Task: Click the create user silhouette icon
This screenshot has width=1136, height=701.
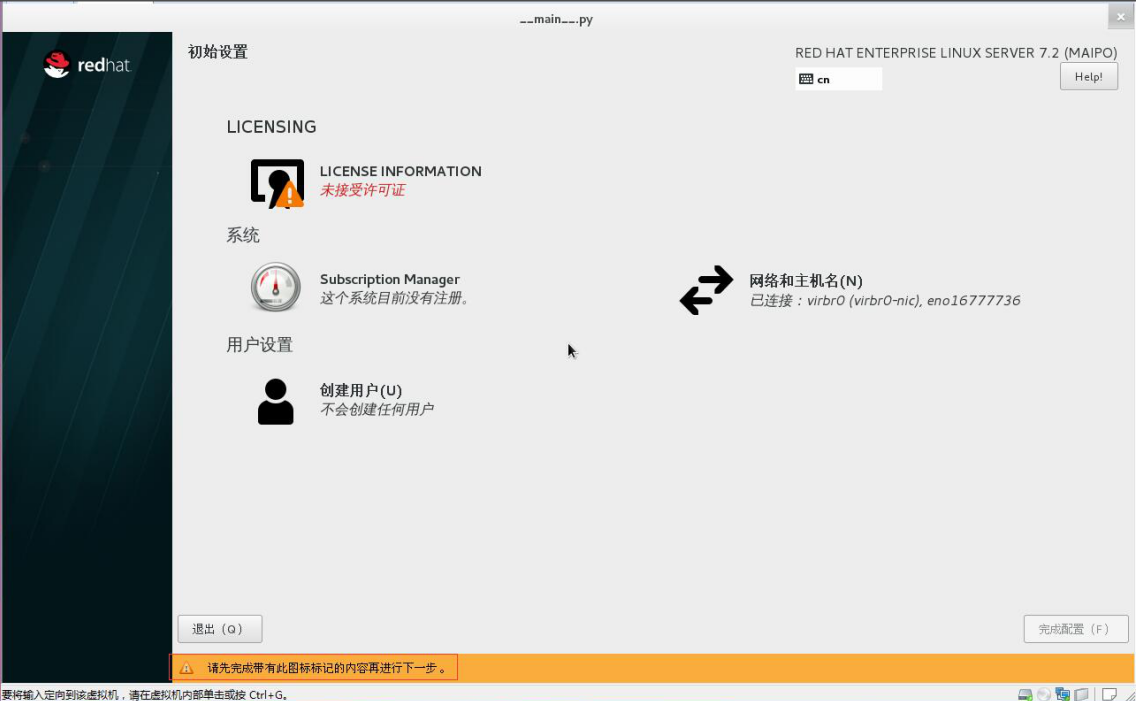Action: coord(275,401)
